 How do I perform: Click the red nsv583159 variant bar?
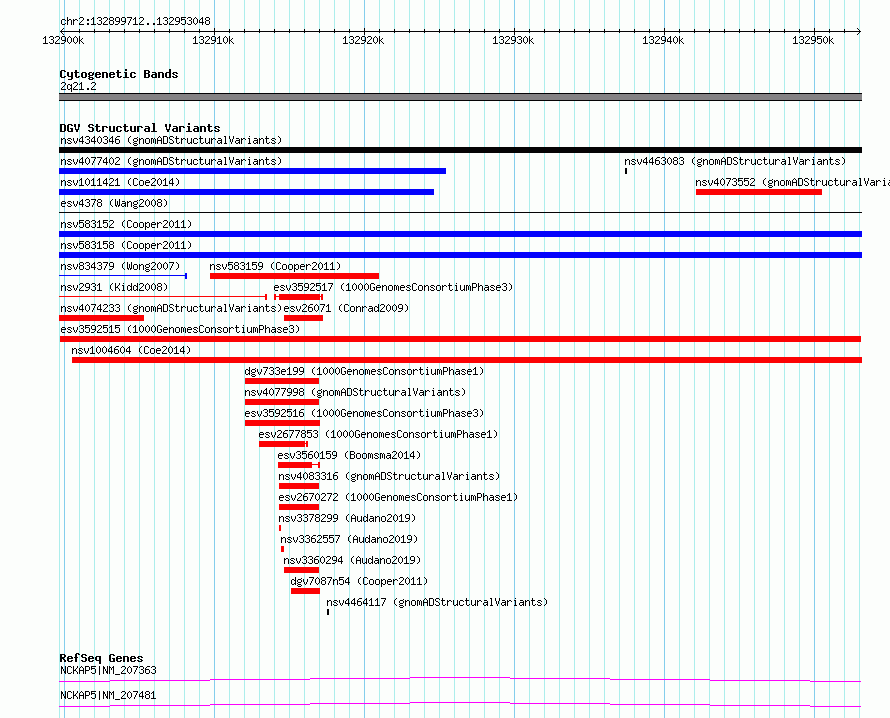295,276
